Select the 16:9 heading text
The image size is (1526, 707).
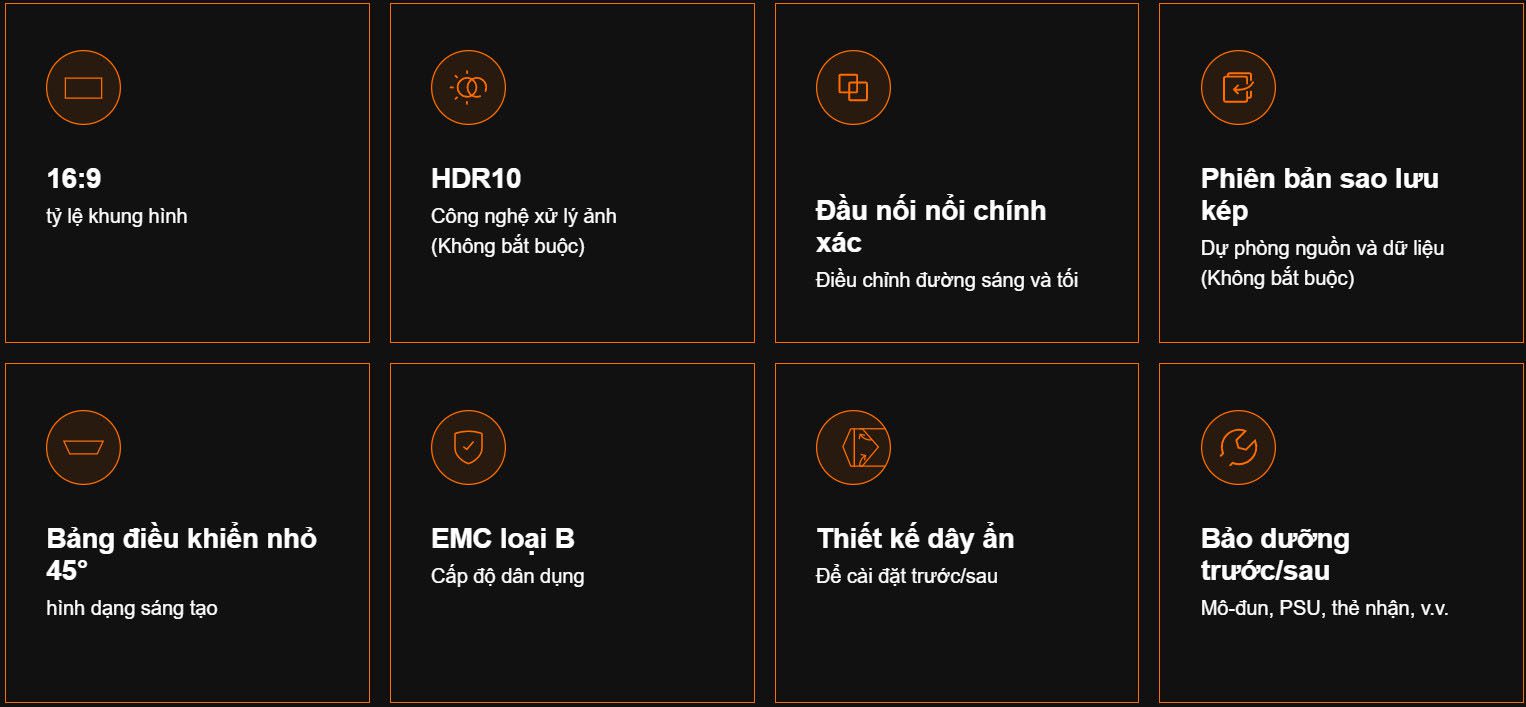coord(74,179)
